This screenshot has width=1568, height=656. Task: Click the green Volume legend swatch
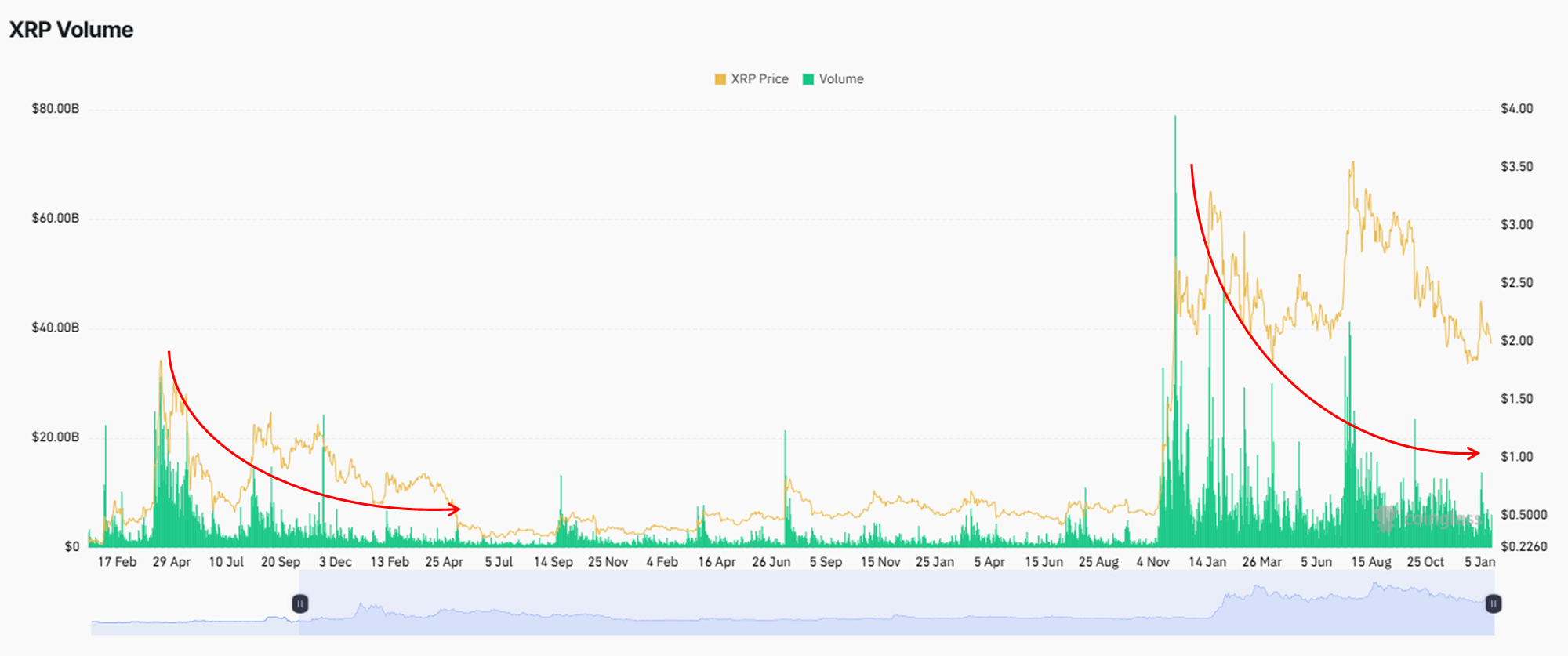[x=808, y=79]
